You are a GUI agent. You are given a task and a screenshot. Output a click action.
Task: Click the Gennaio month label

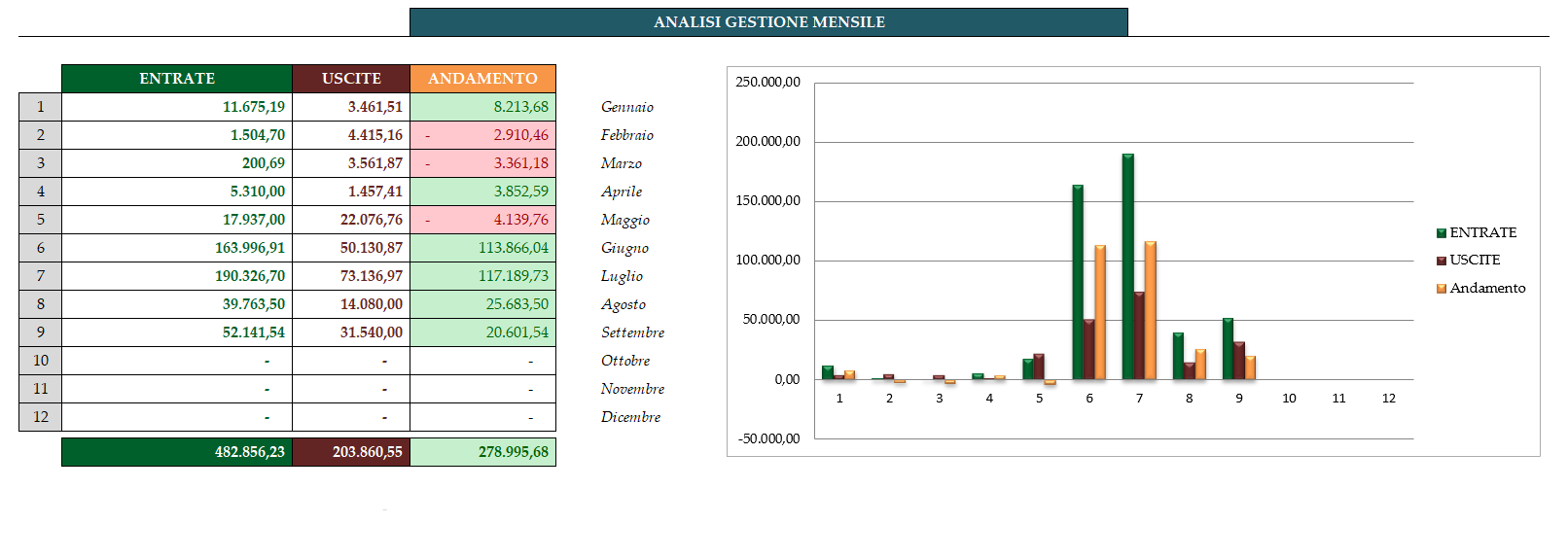pyautogui.click(x=626, y=107)
